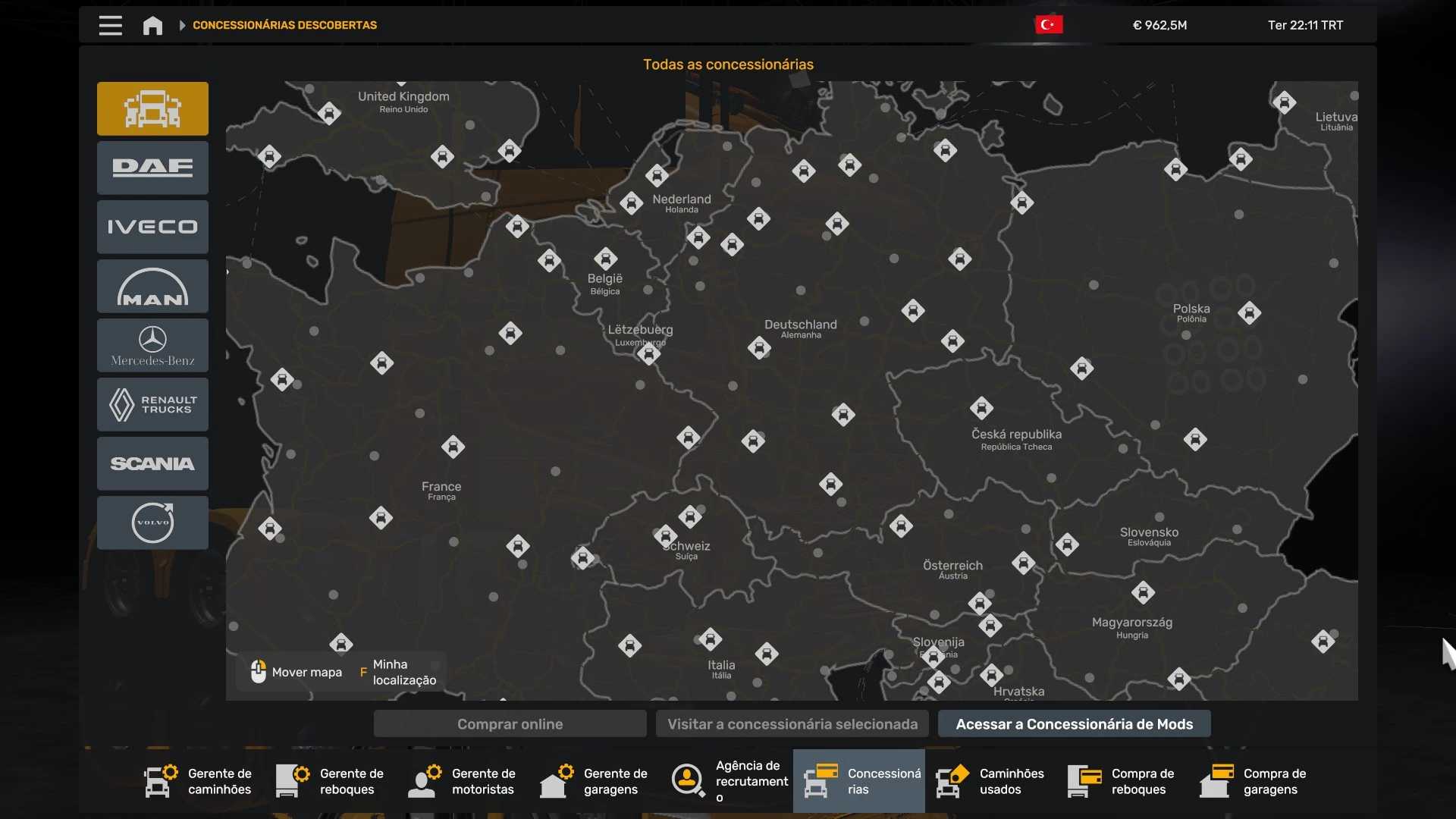
Task: Filter dealers by Scania brand
Action: point(152,463)
